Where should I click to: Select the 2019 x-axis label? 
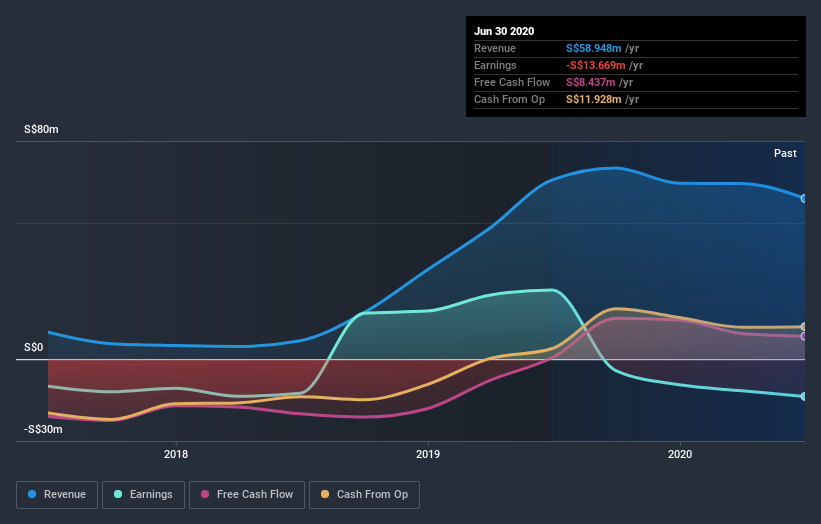pos(428,454)
